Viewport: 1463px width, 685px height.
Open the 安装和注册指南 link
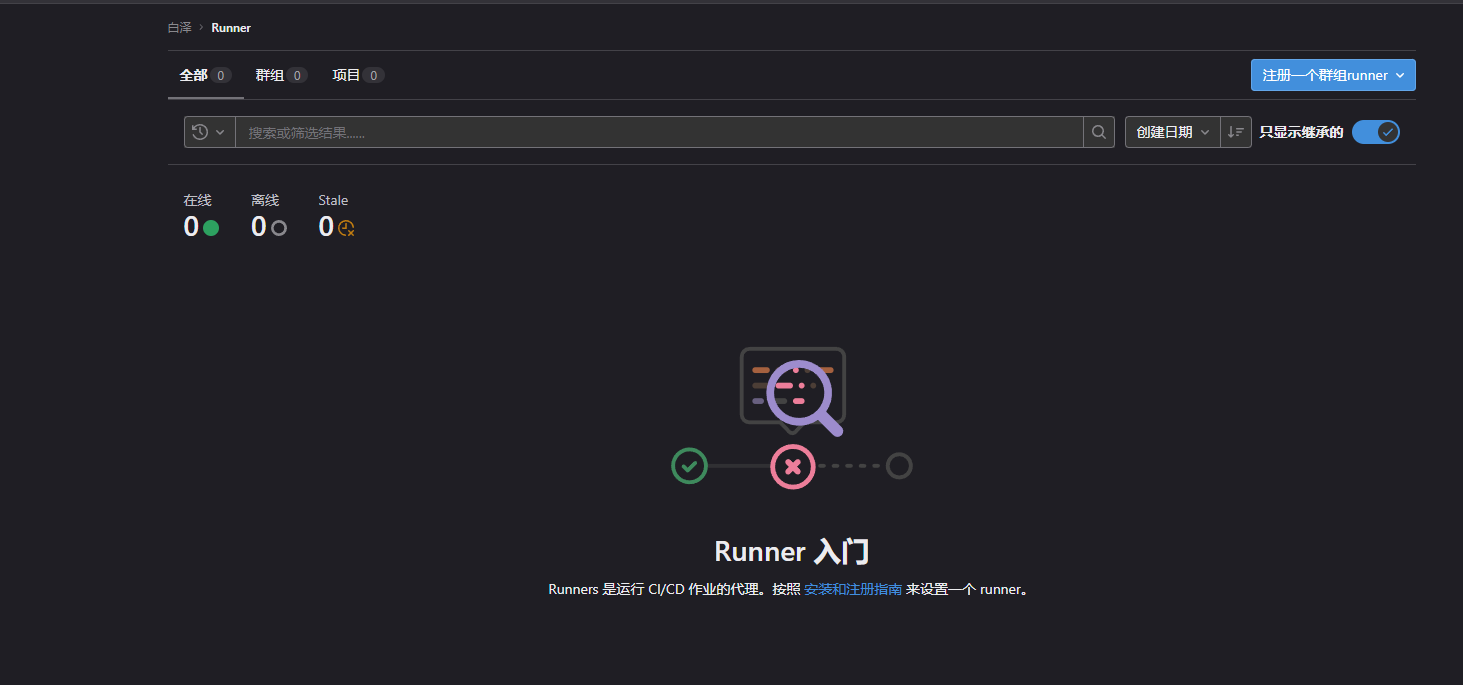(852, 589)
